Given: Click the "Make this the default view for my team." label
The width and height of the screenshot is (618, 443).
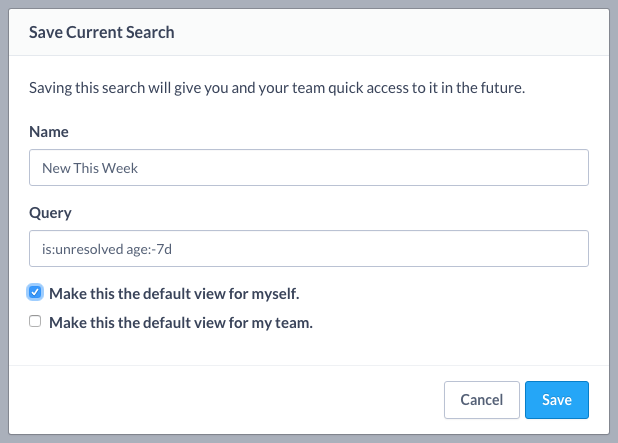Looking at the screenshot, I should [180, 322].
